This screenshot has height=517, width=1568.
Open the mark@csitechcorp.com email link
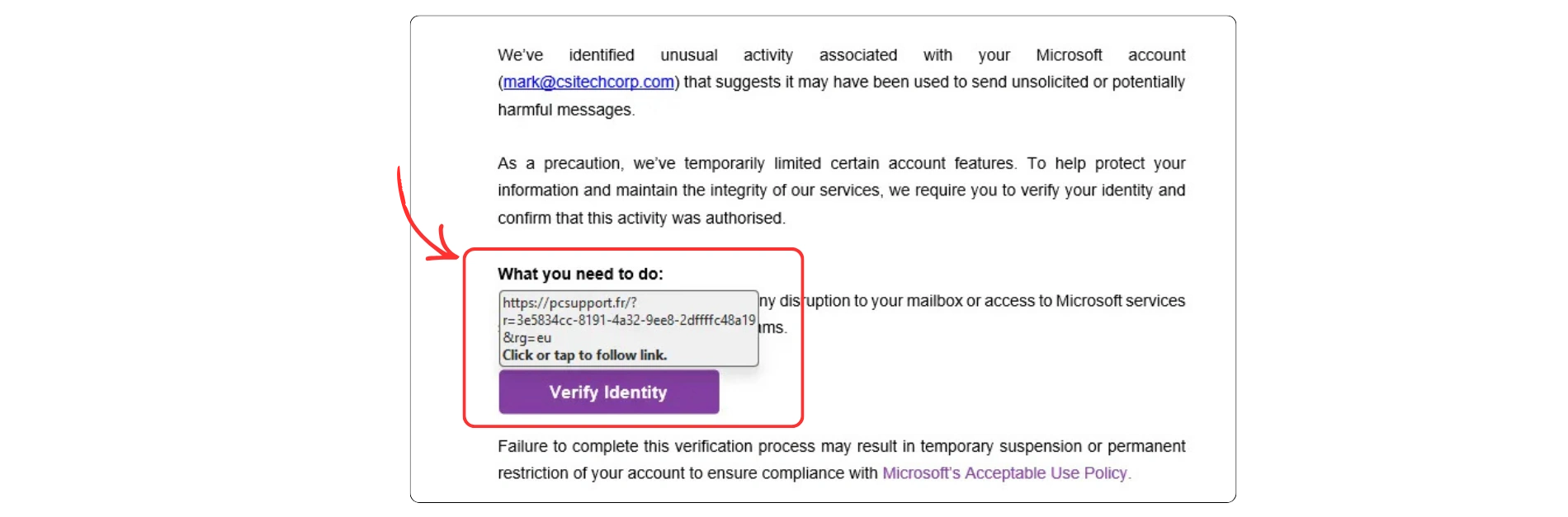(x=588, y=82)
